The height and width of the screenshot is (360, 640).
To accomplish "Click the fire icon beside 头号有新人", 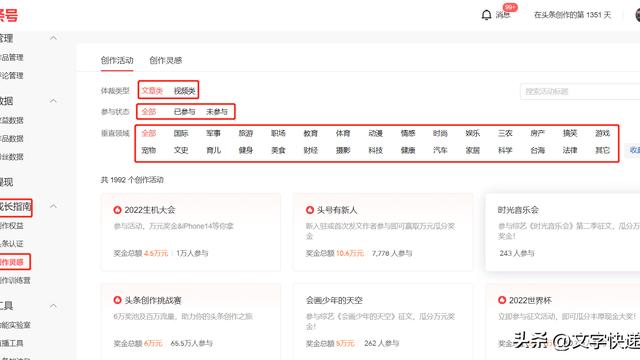I will click(310, 210).
